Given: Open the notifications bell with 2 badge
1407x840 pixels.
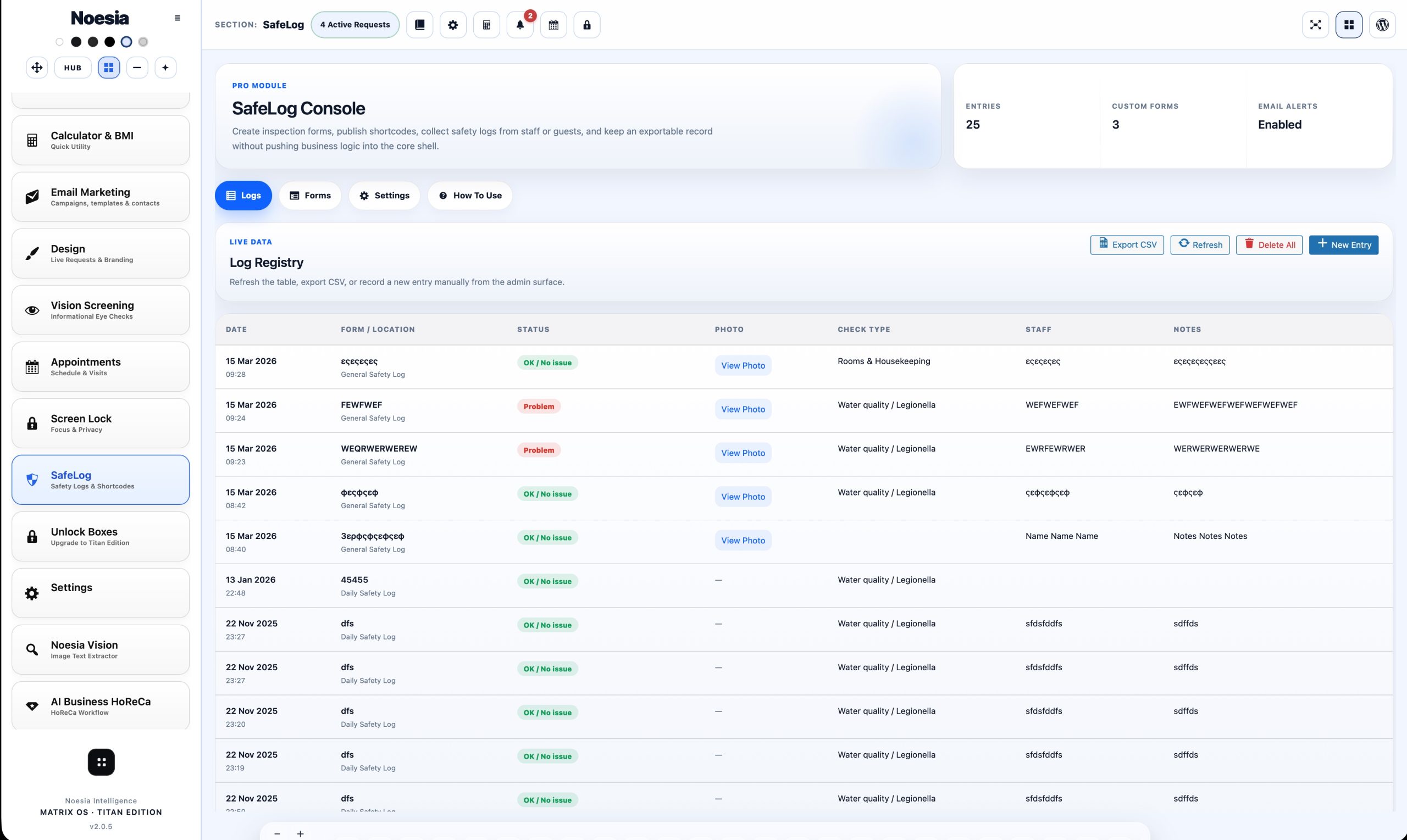Looking at the screenshot, I should pyautogui.click(x=520, y=25).
